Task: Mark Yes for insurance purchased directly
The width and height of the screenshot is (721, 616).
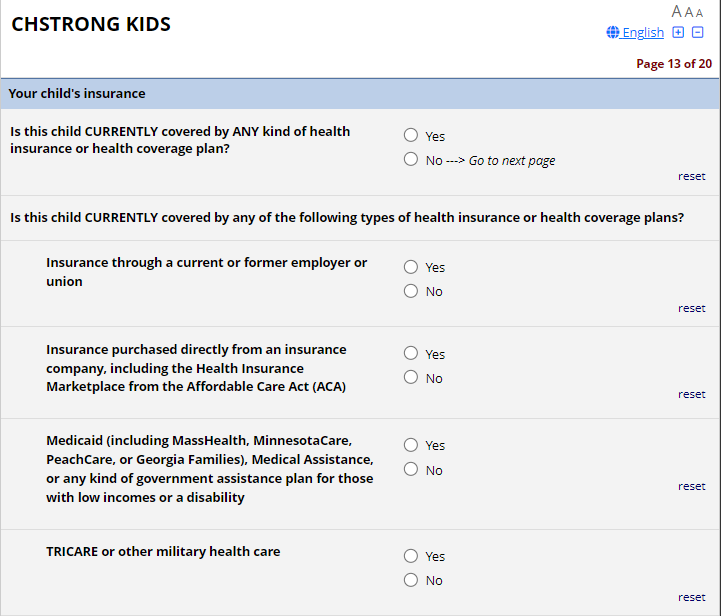Action: (411, 354)
